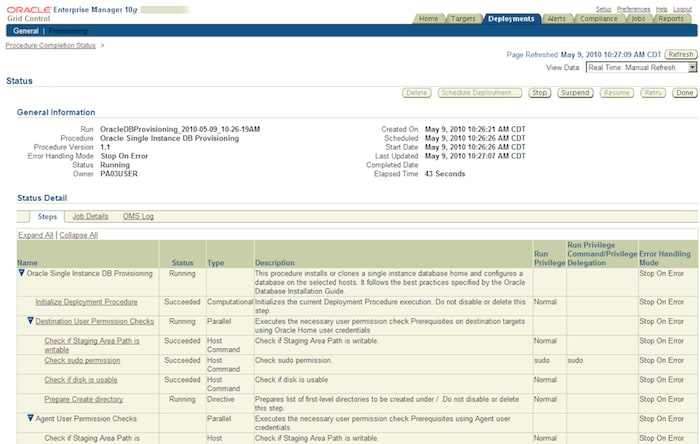Screen dimensions: 700x444
Task: Suspend the running procedure
Action: click(575, 93)
